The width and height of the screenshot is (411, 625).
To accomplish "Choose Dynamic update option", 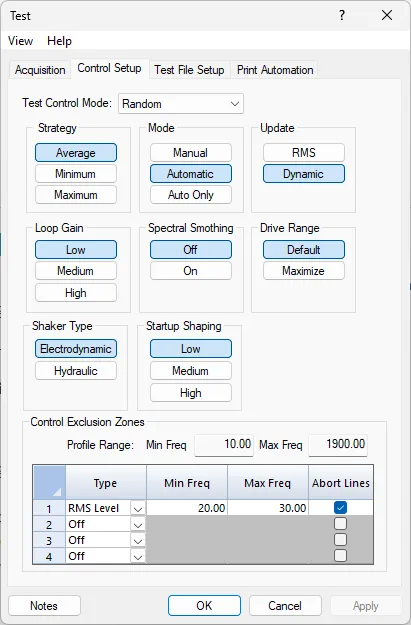I will click(304, 174).
